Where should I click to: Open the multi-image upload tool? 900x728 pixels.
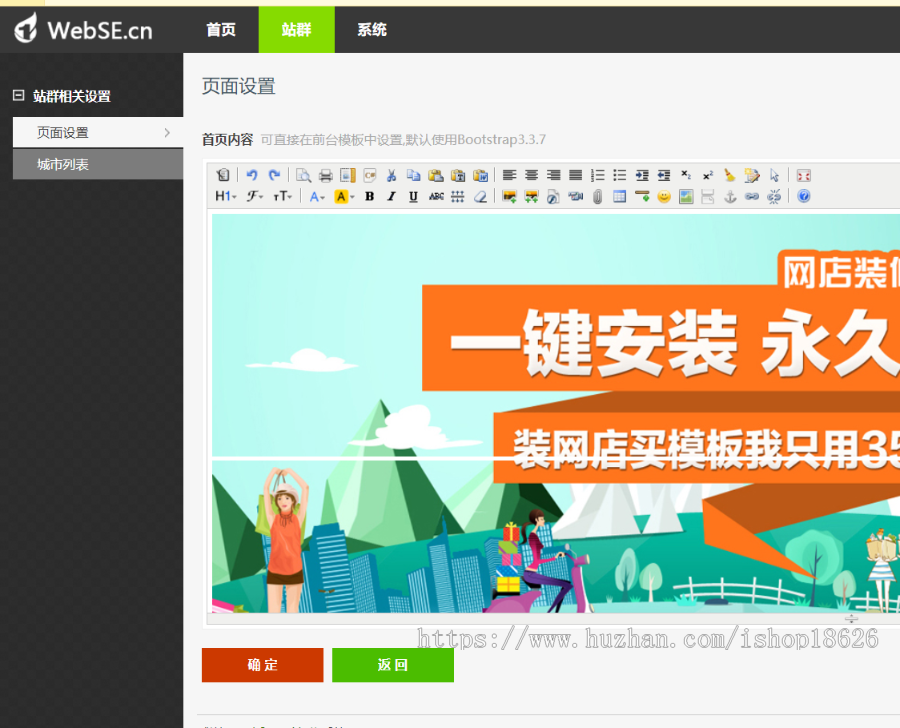532,196
